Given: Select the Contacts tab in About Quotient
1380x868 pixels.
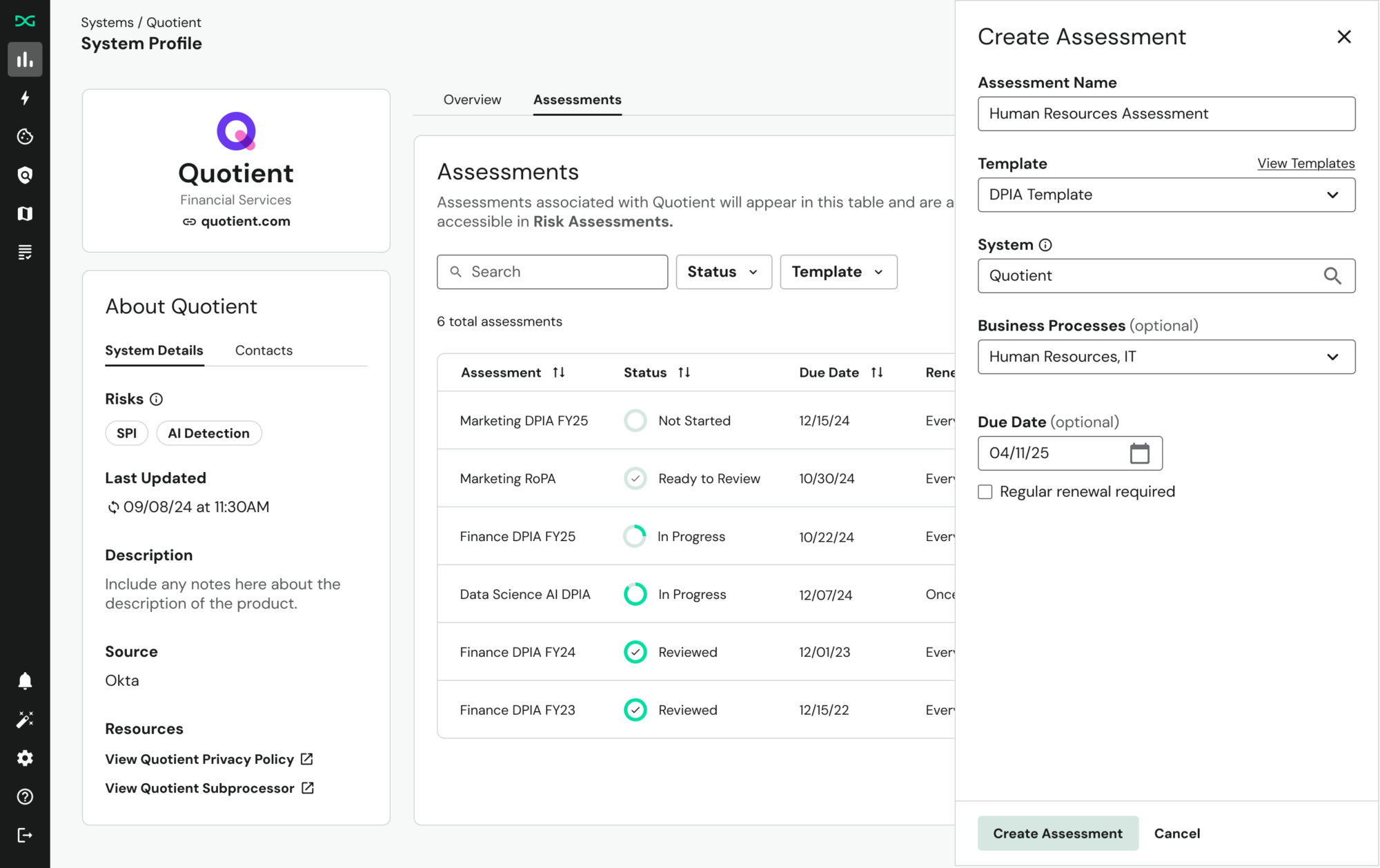Looking at the screenshot, I should coord(264,350).
